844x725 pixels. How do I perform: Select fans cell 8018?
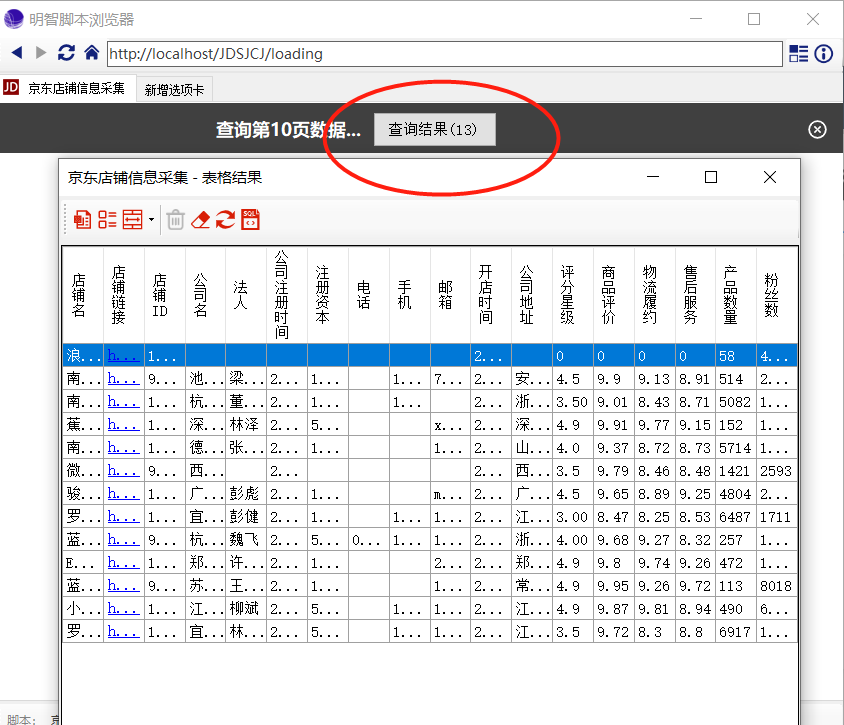click(777, 586)
